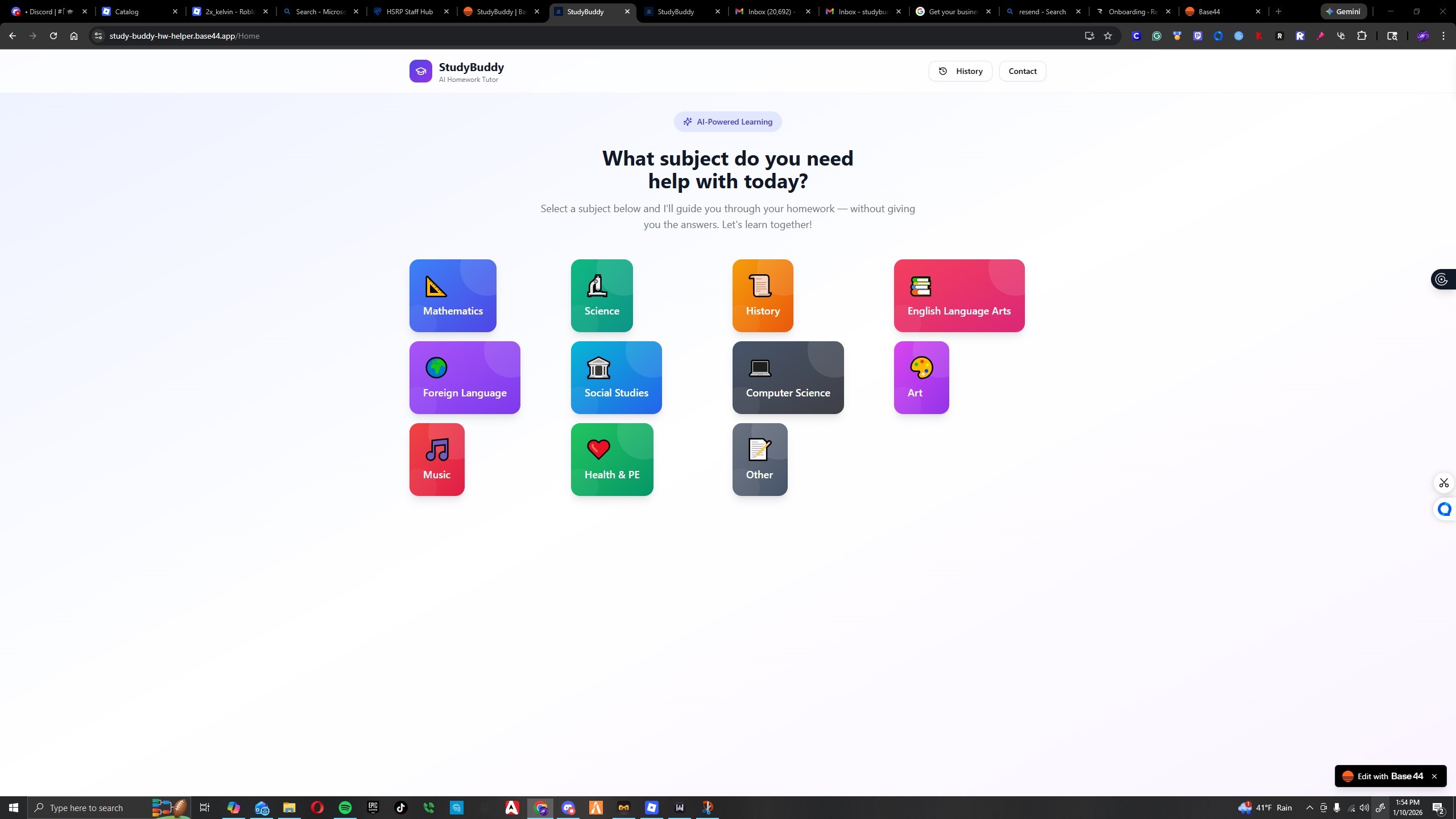Open the Music subject card
This screenshot has height=819, width=1456.
point(437,460)
